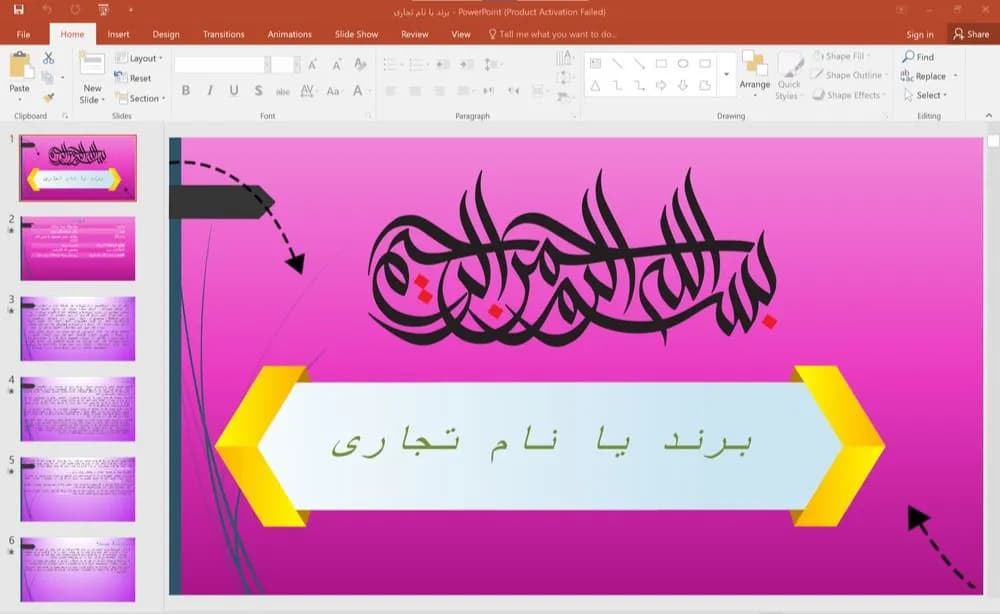Switch to the View tab
Image resolution: width=1000 pixels, height=614 pixels.
tap(460, 34)
